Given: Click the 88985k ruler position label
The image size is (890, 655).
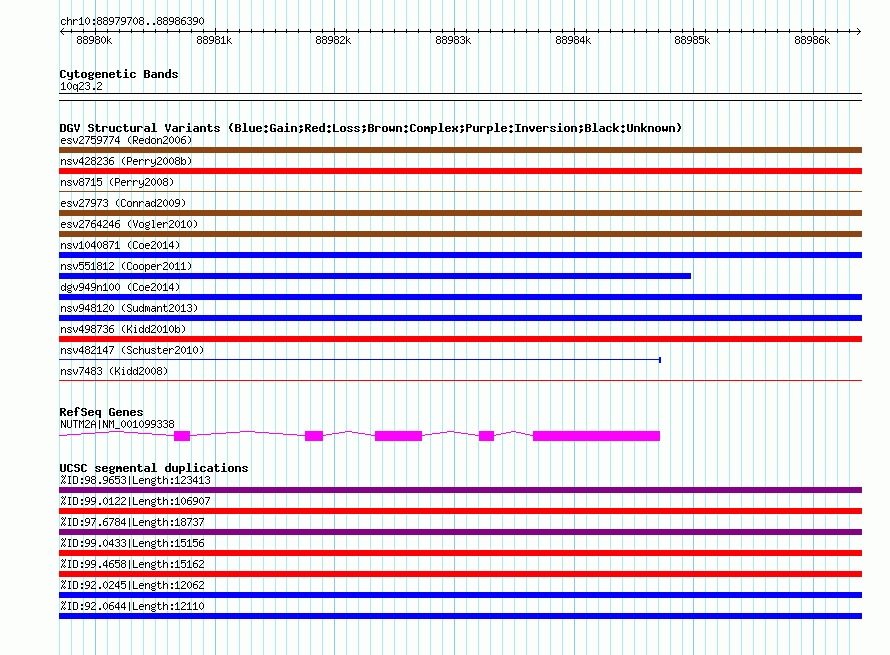Looking at the screenshot, I should click(x=692, y=40).
